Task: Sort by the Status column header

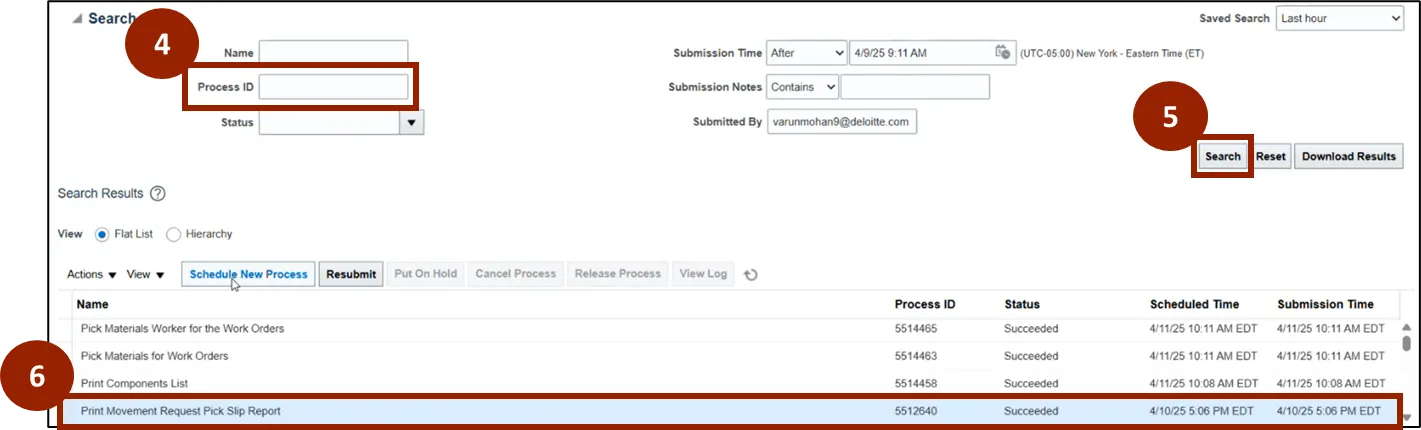Action: 1022,304
